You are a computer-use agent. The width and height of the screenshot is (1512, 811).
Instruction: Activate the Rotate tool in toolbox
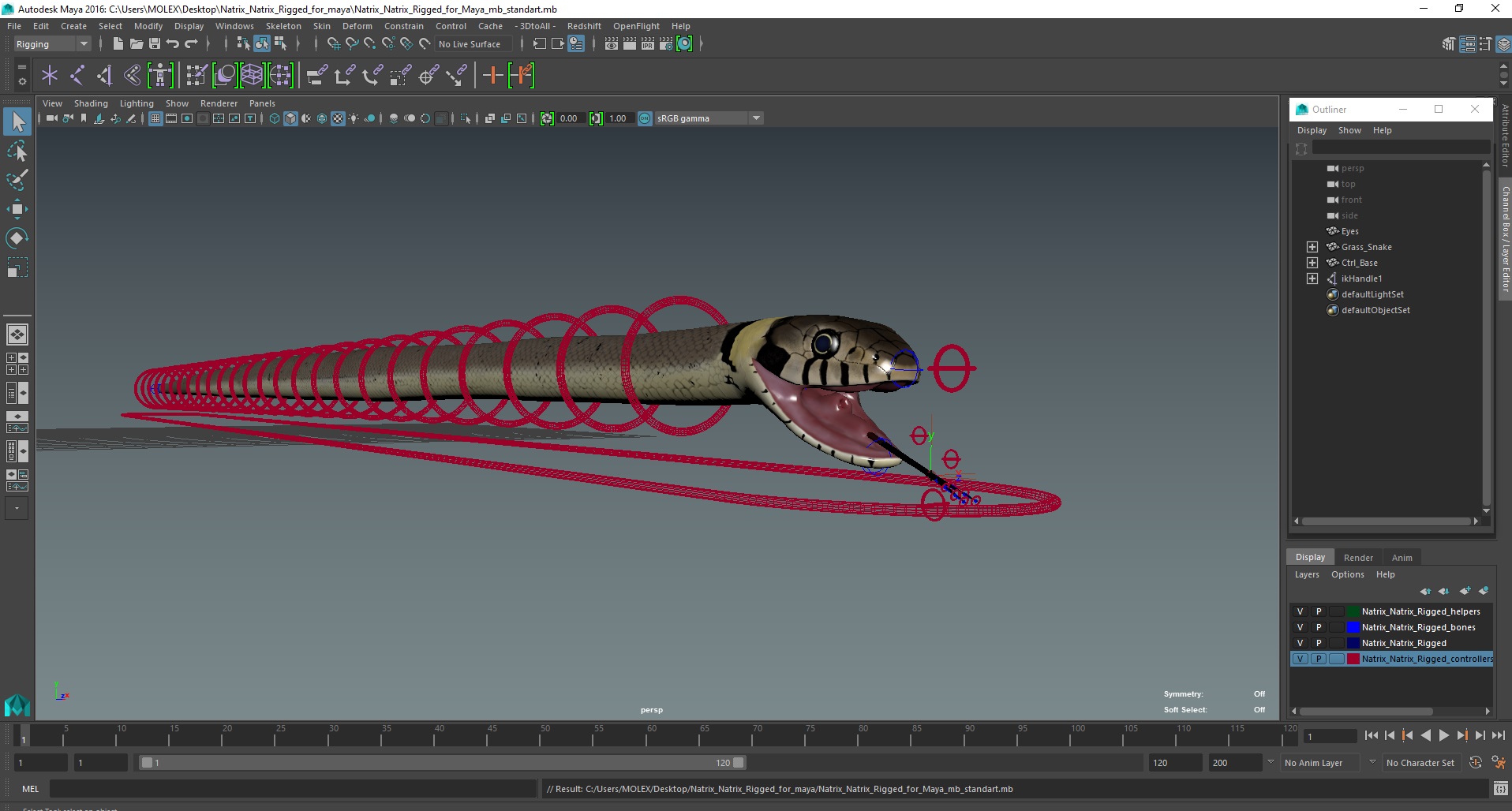point(17,238)
